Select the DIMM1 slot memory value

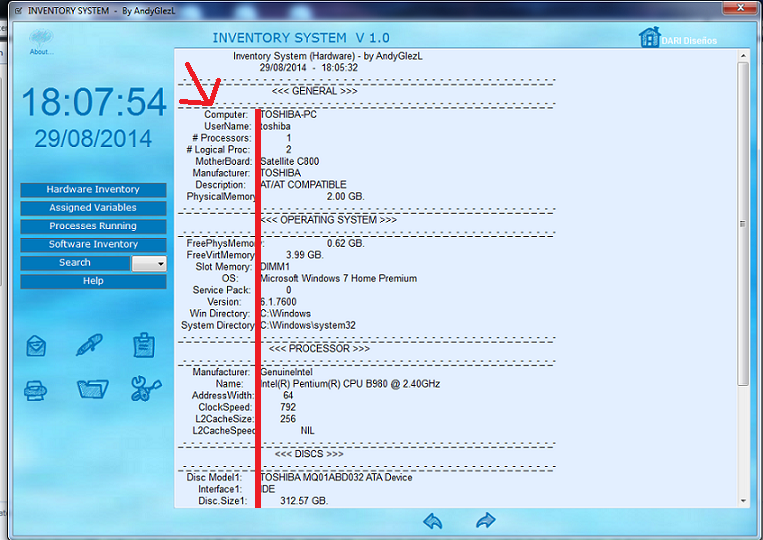275,267
